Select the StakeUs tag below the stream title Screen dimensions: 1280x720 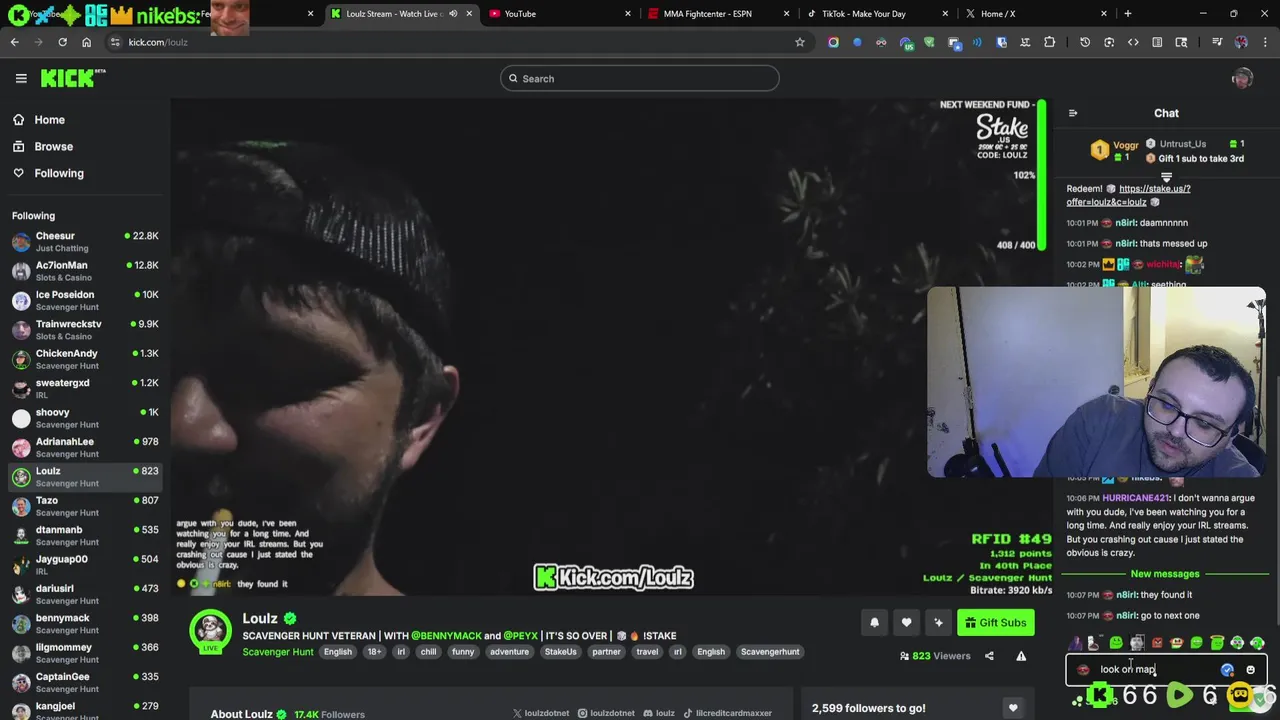tap(560, 652)
